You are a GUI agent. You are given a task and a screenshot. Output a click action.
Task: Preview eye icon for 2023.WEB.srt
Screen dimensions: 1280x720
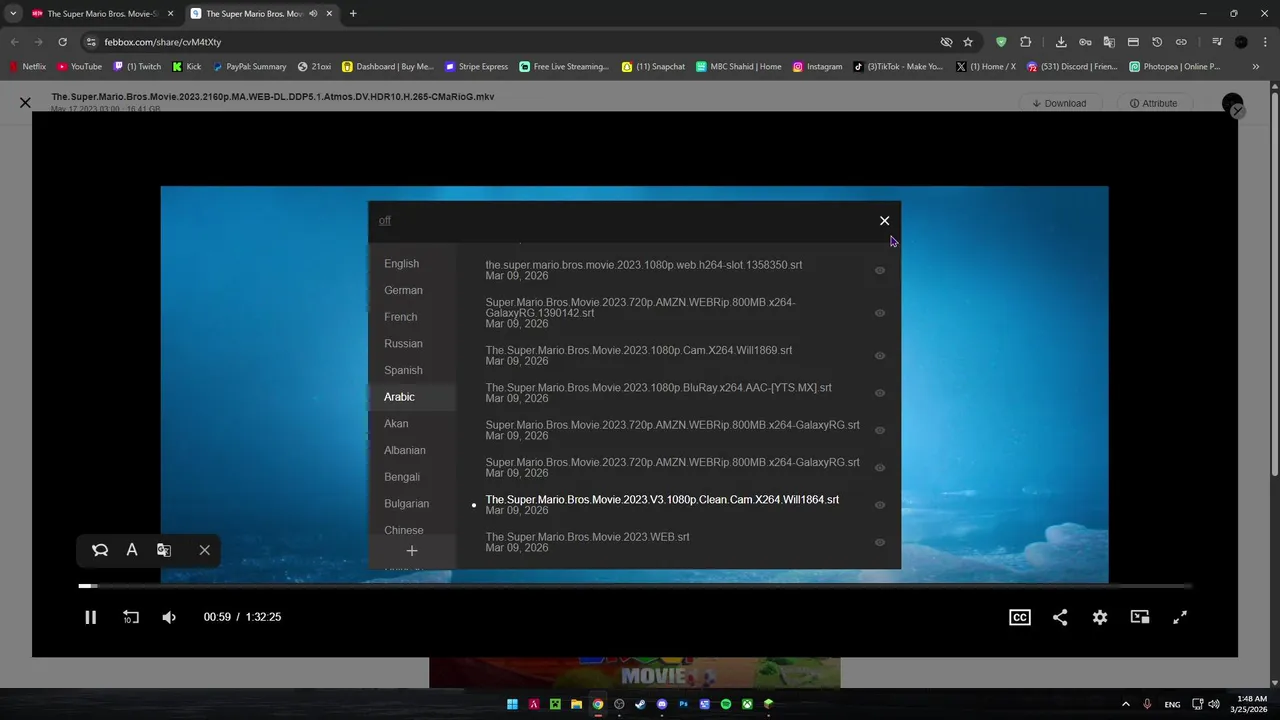pyautogui.click(x=880, y=542)
